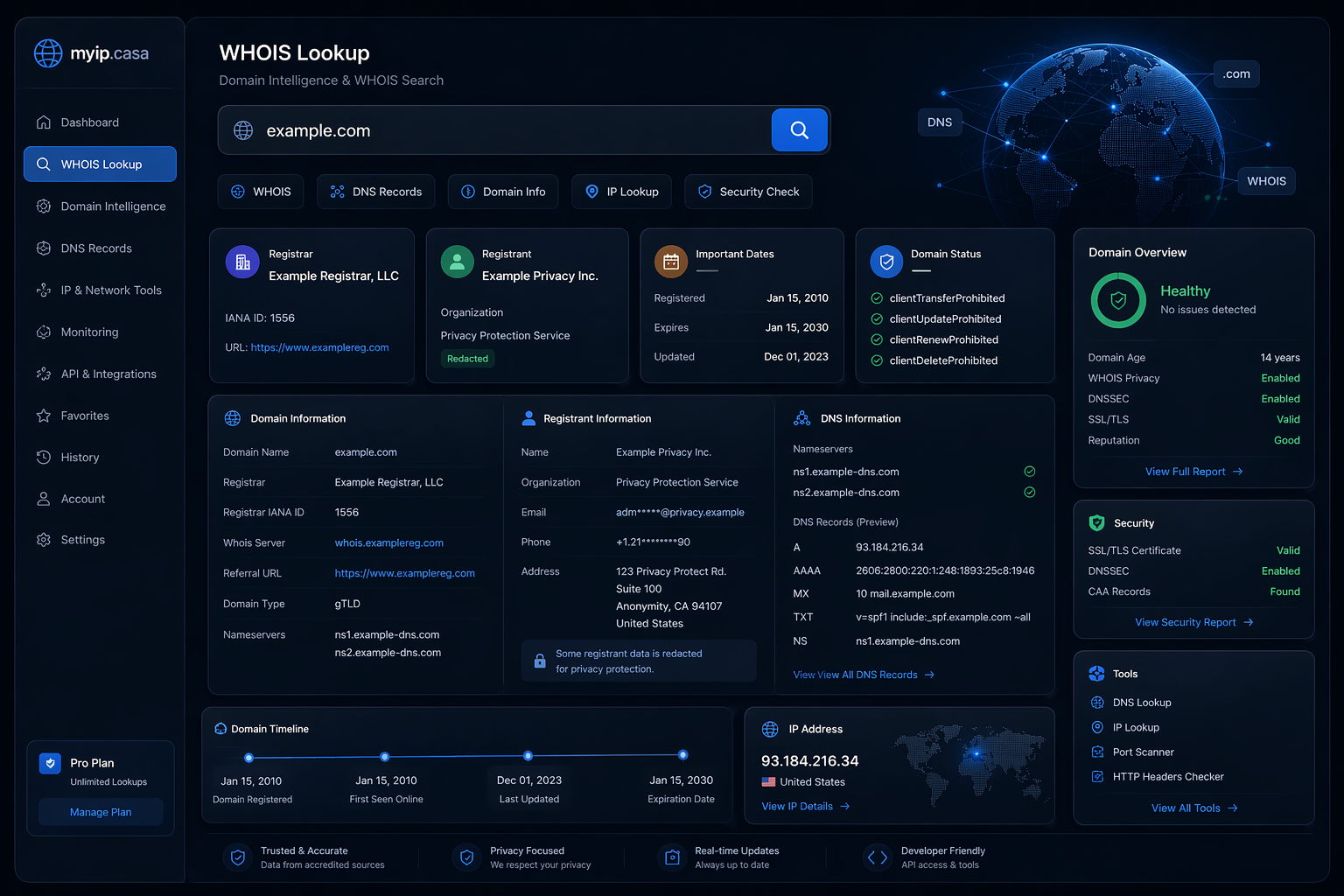The image size is (1344, 896).
Task: Switch to the DNS Records tab
Action: 375,192
